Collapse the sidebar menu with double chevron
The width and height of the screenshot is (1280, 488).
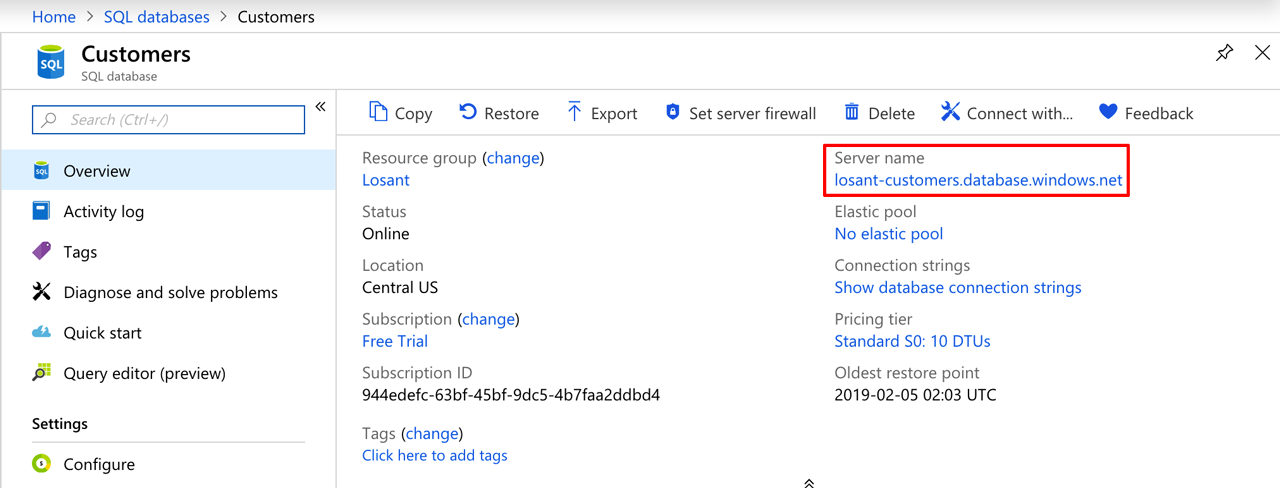[320, 107]
